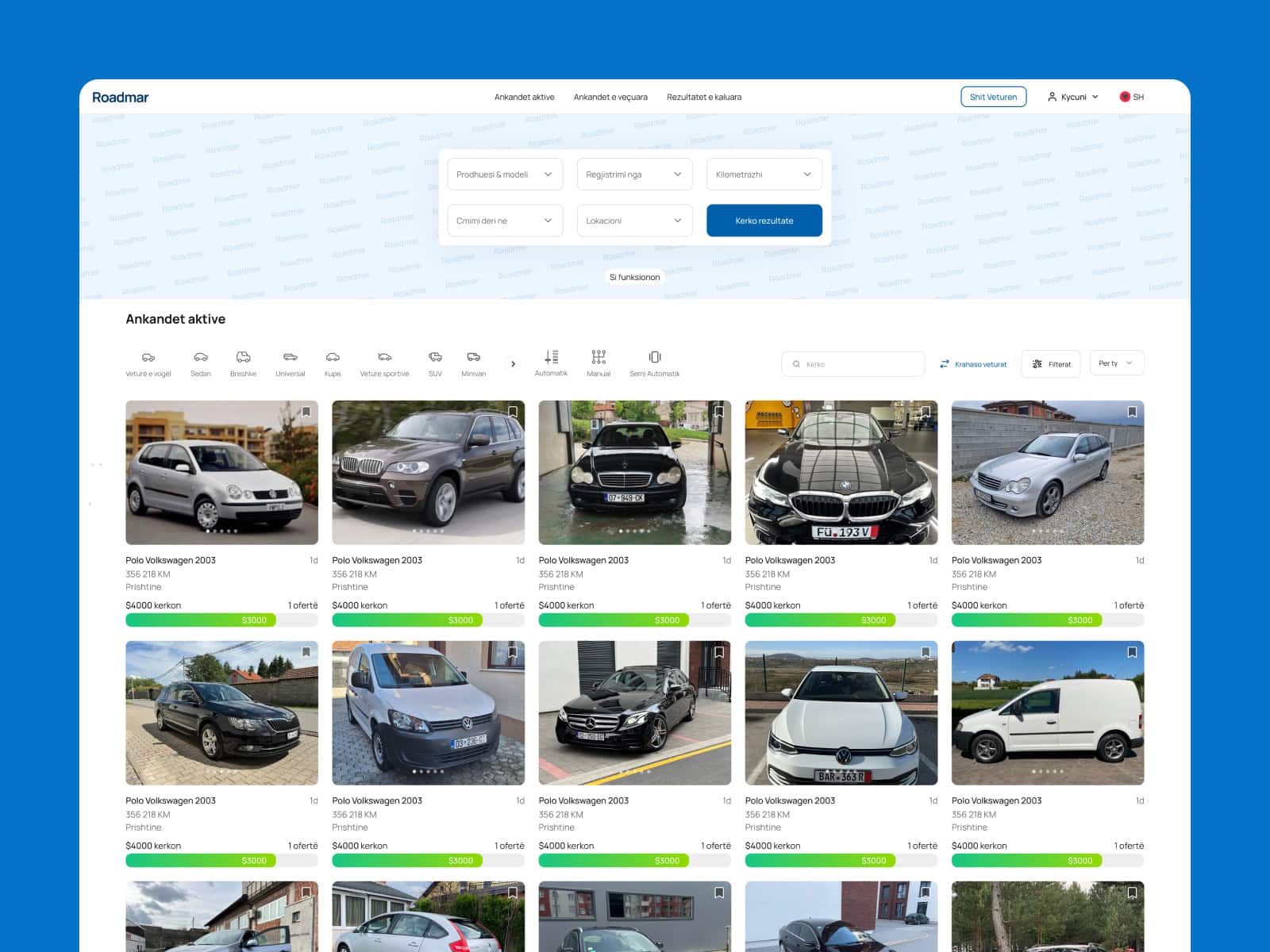The width and height of the screenshot is (1270, 952).
Task: Click the Roadmar logo
Action: 120,97
